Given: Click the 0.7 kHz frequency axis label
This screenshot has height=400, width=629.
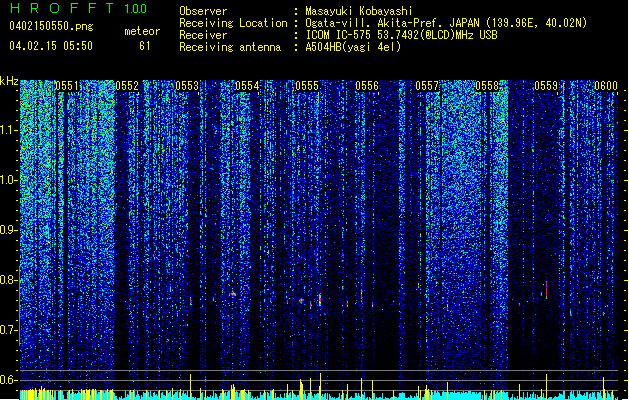Looking at the screenshot, I should pyautogui.click(x=9, y=330).
